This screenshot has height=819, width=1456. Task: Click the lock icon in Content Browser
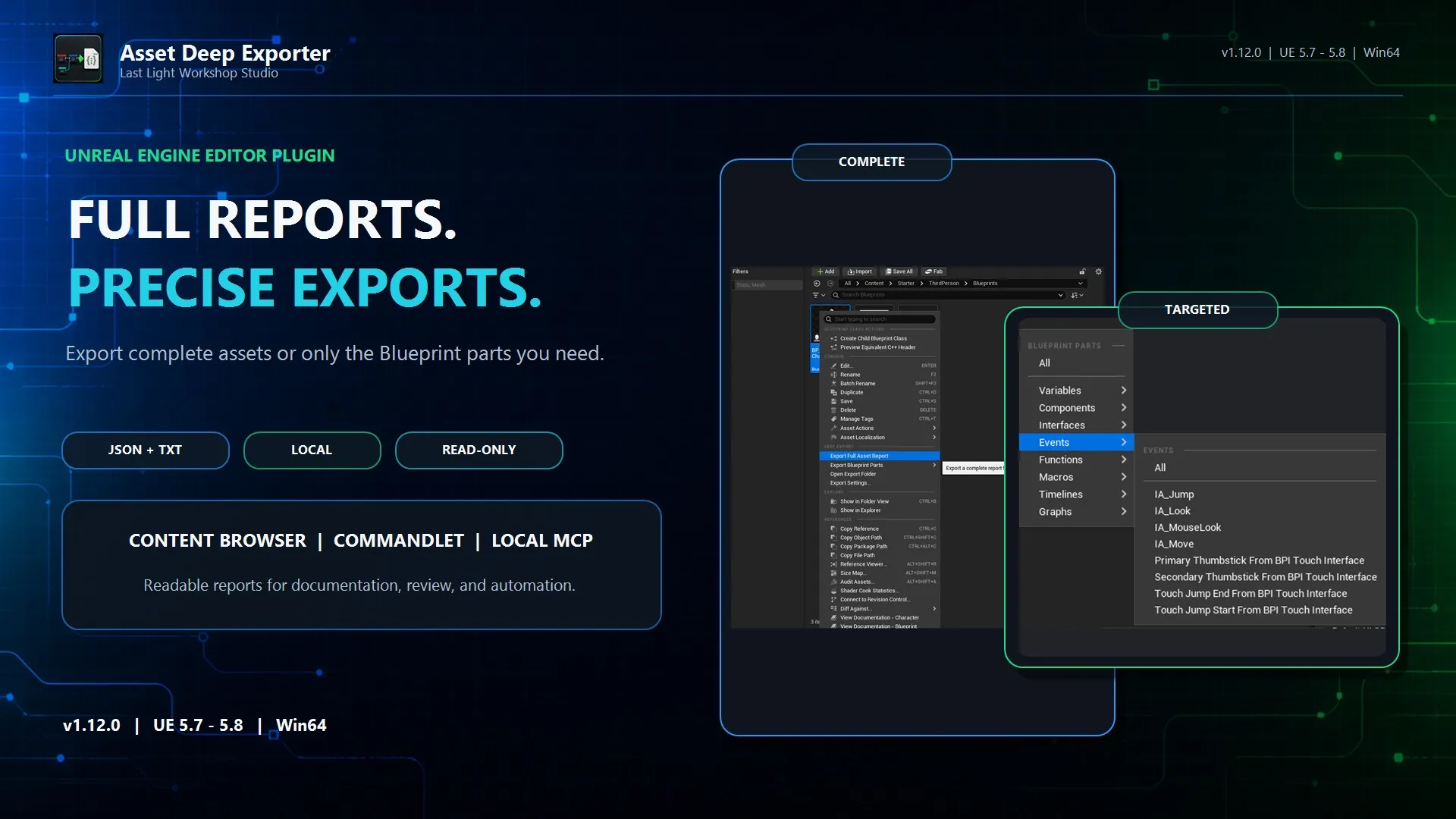[1082, 271]
